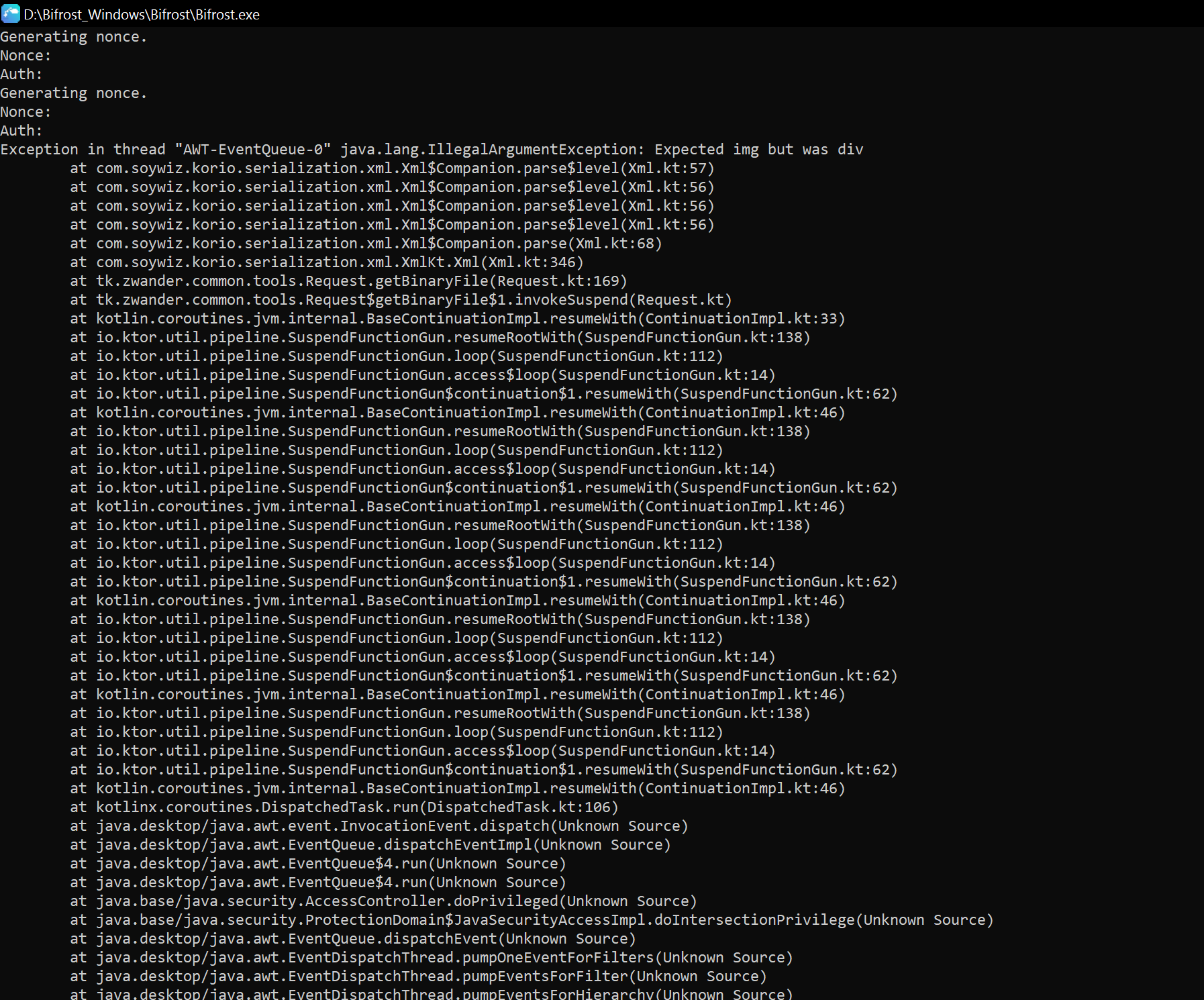Select the 'Expected img but was div' message text
This screenshot has height=1000, width=1204.
(758, 149)
